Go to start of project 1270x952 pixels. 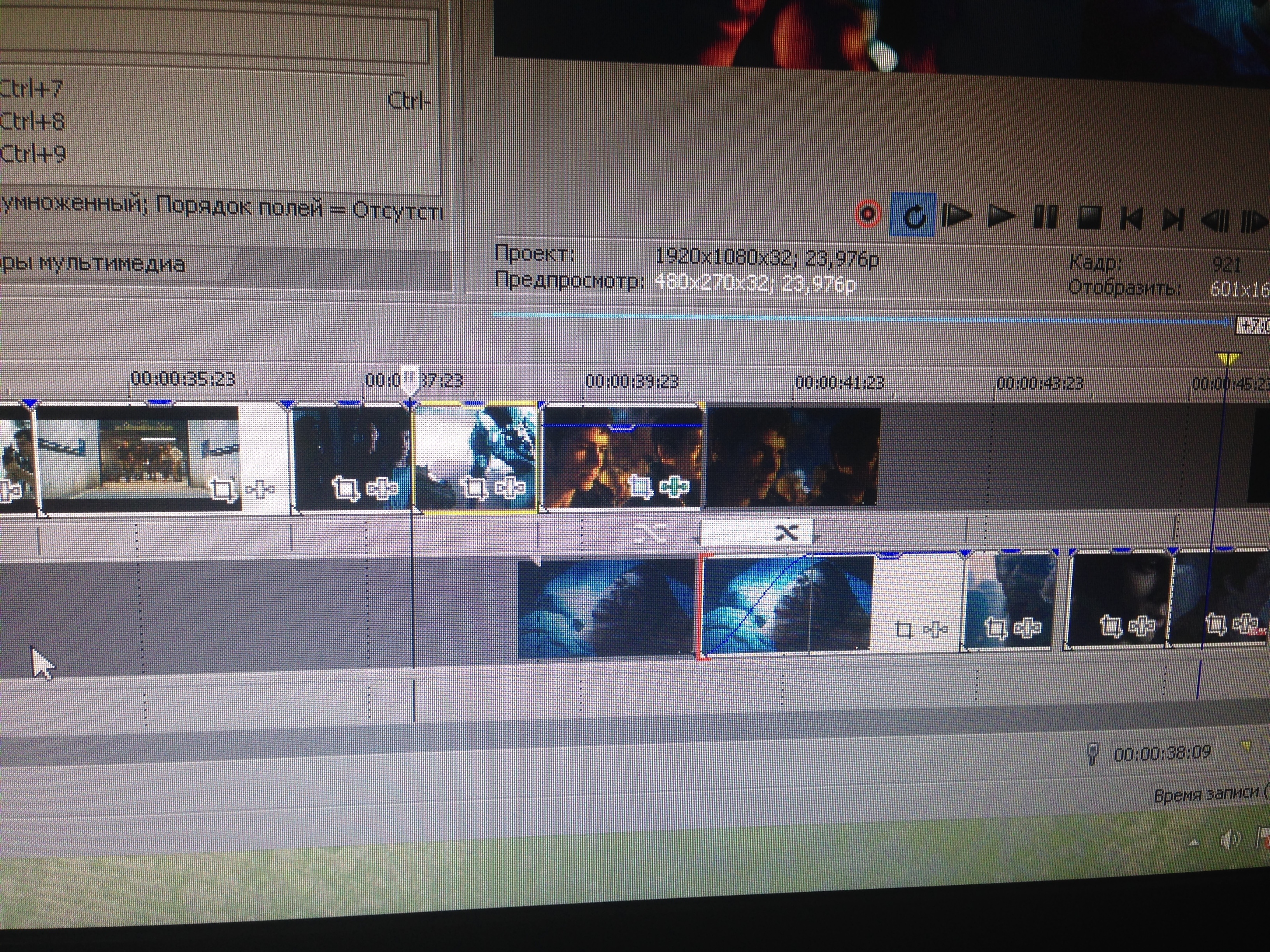pyautogui.click(x=1131, y=219)
